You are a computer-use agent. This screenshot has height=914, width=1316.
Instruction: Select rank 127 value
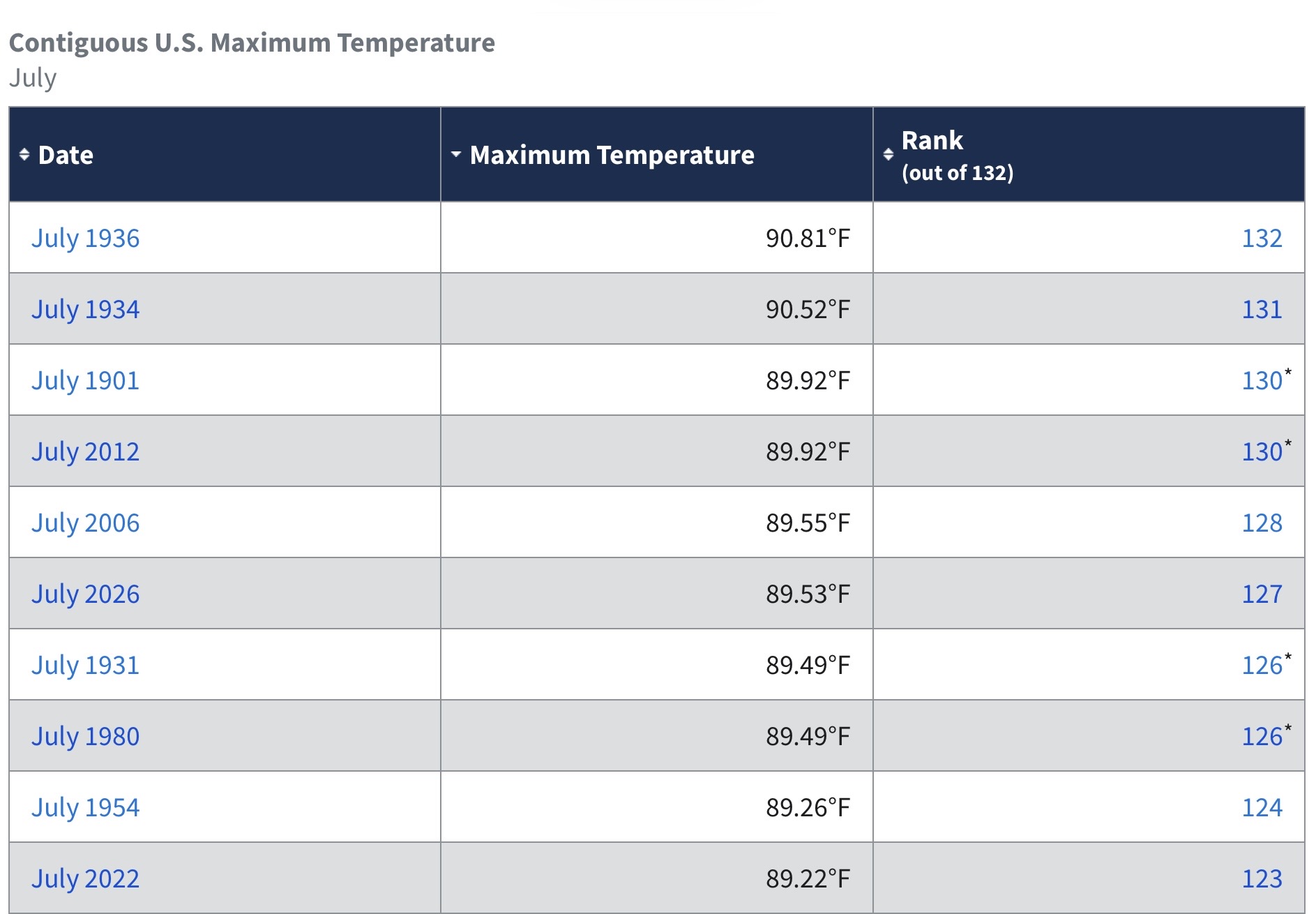click(1262, 594)
